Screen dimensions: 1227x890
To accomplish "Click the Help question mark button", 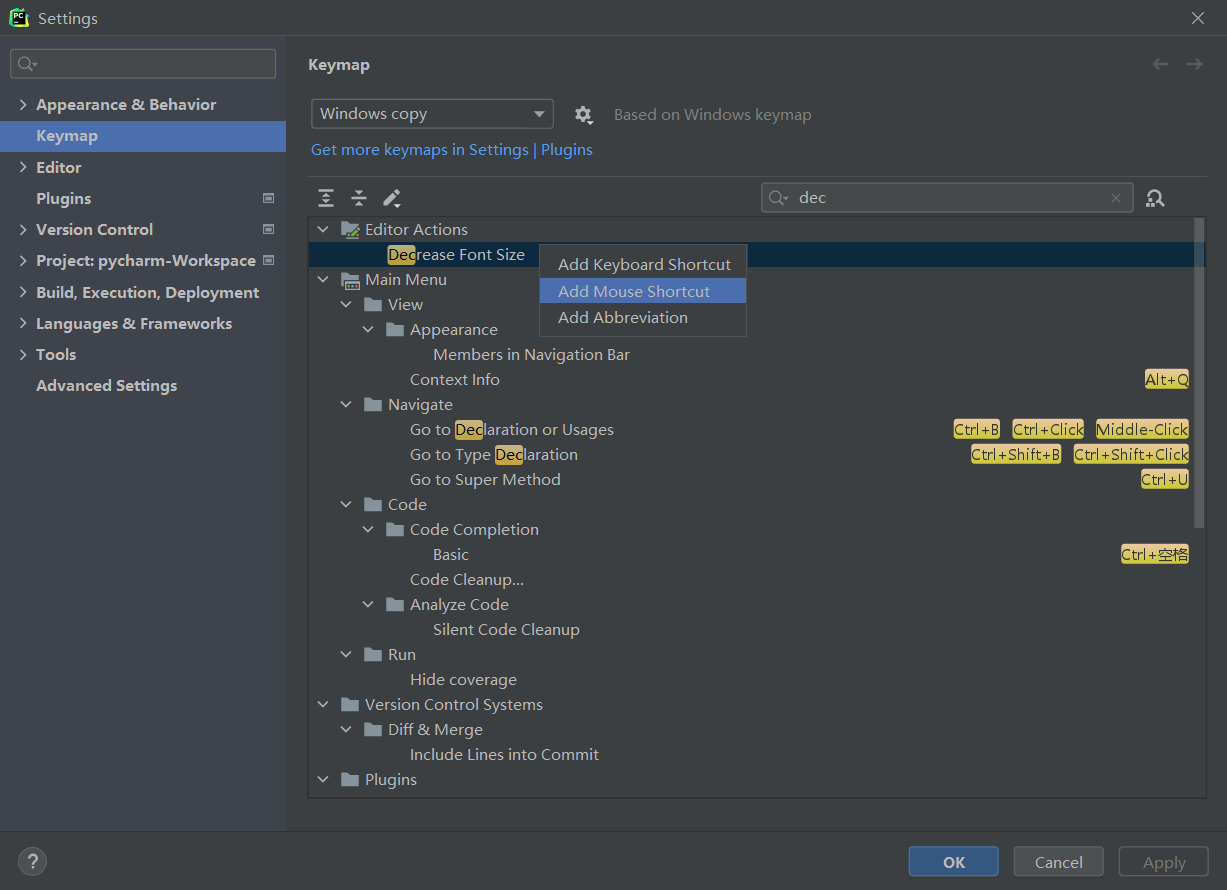I will coord(32,861).
